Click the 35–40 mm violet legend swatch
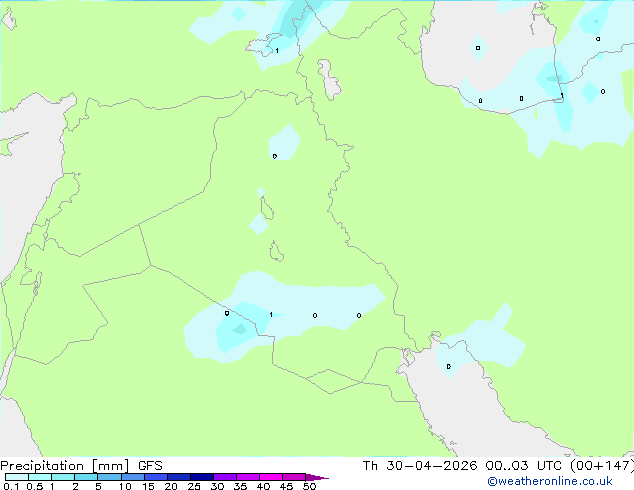This screenshot has width=634, height=490. pyautogui.click(x=248, y=477)
